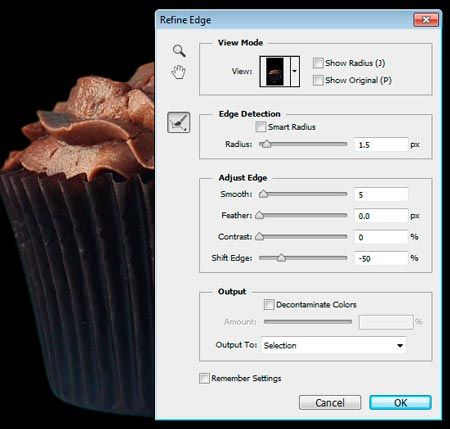Adjust the Feather slider handle

(259, 215)
